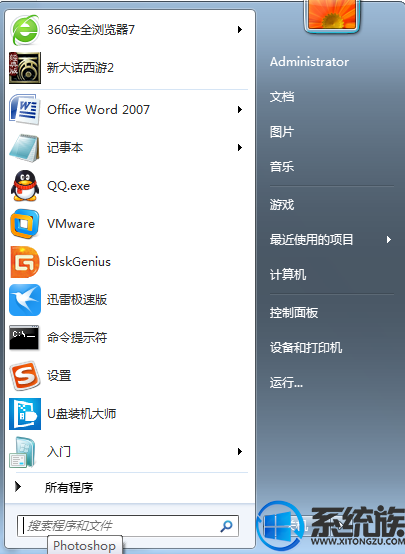
Task: Open 计算机 from right pane
Action: pos(288,275)
